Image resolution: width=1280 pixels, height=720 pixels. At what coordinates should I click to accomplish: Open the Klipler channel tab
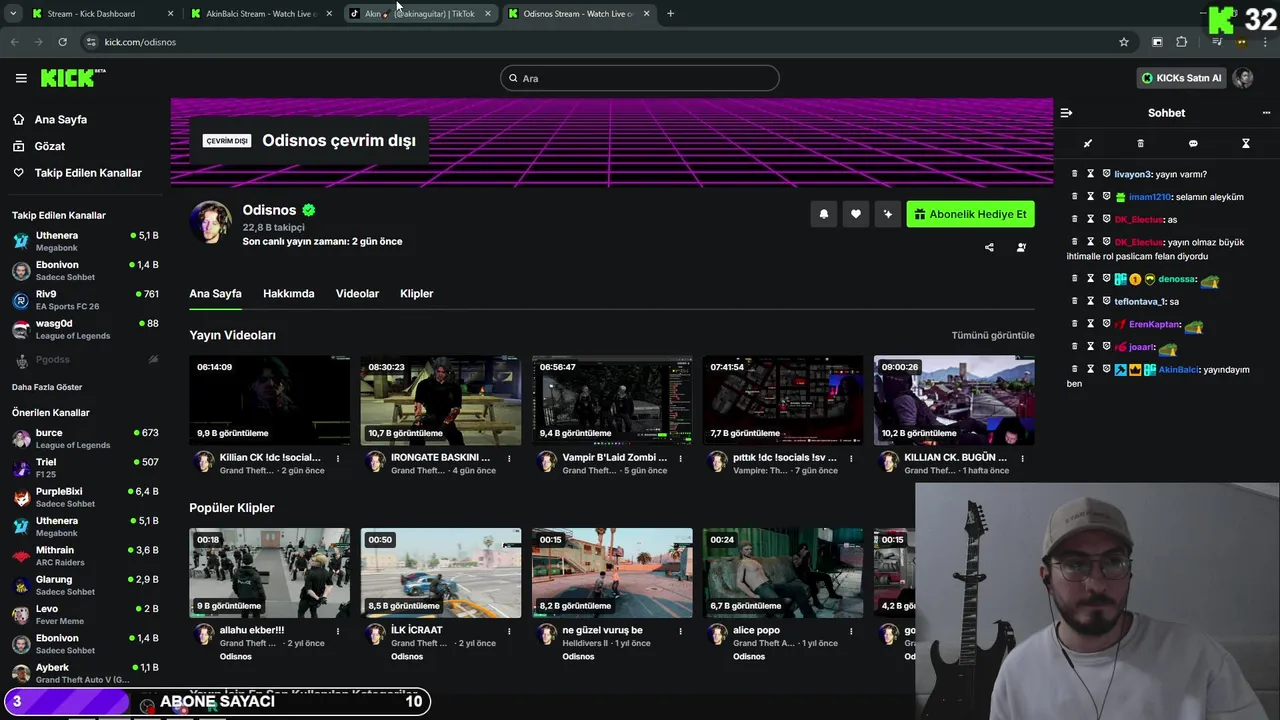pyautogui.click(x=416, y=293)
